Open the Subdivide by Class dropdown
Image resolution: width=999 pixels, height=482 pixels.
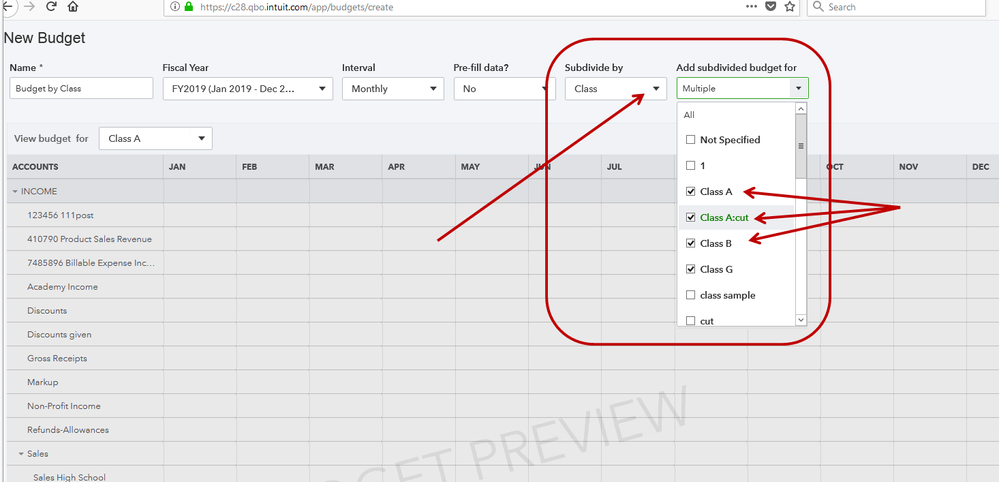coord(615,89)
